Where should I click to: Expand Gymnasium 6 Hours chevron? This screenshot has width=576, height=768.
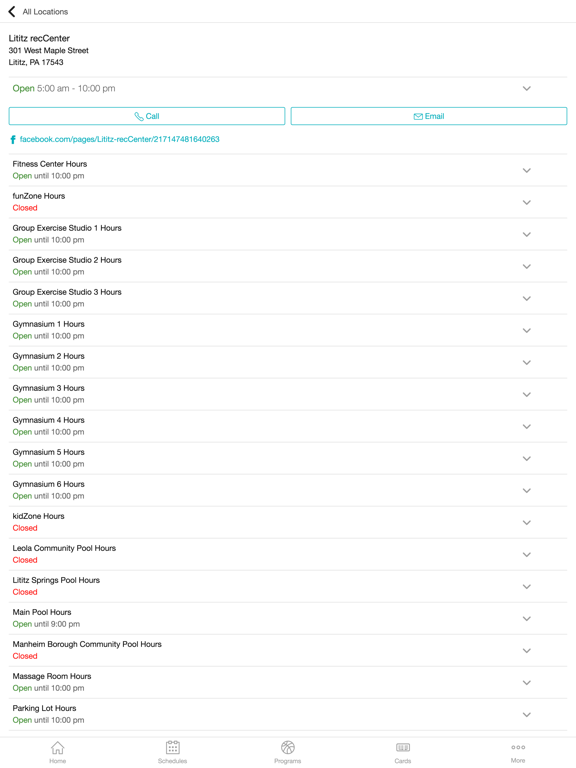pos(527,490)
